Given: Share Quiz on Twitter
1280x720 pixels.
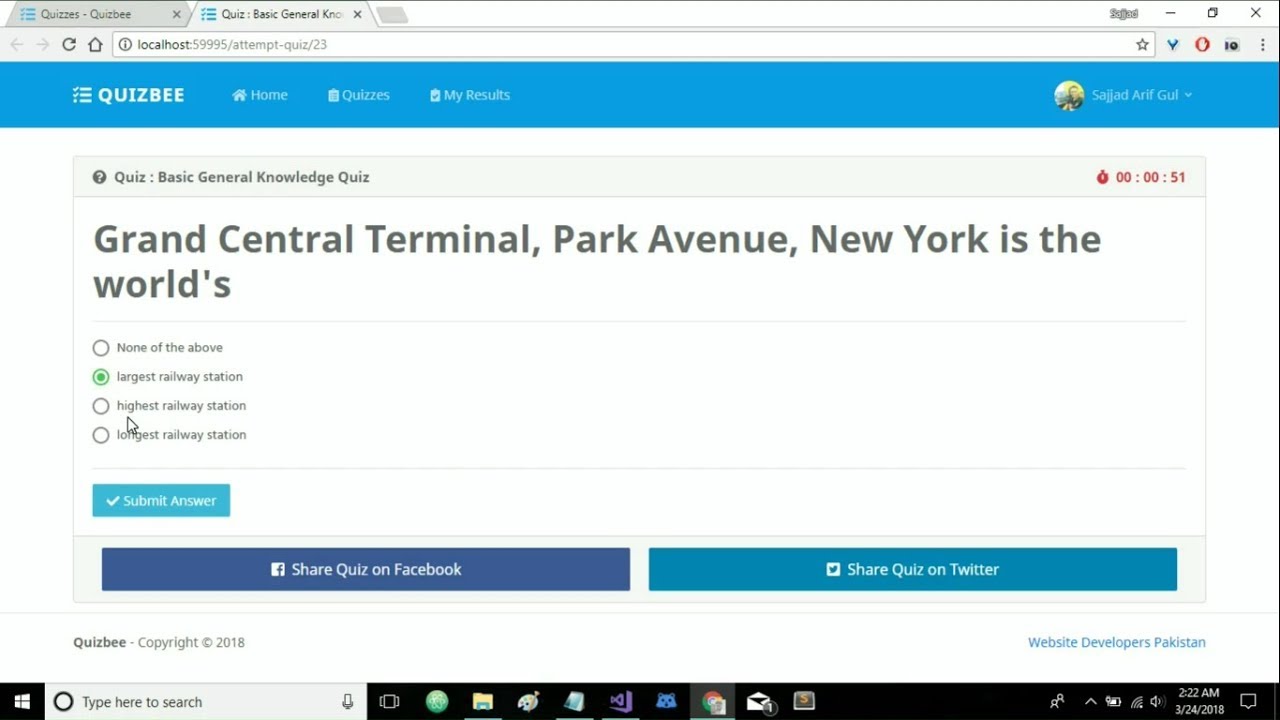Looking at the screenshot, I should pyautogui.click(x=913, y=569).
